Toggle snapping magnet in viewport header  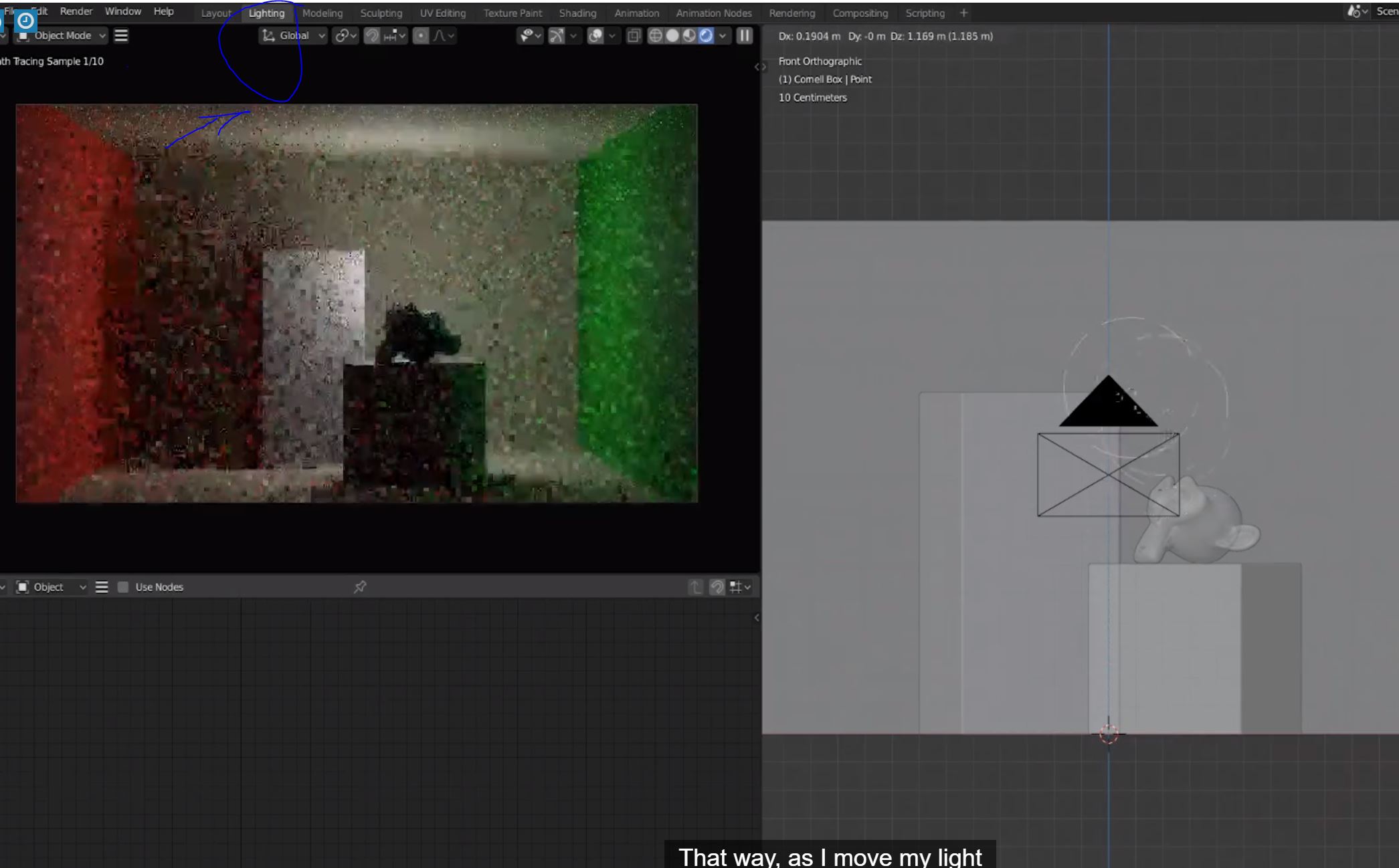[x=372, y=36]
